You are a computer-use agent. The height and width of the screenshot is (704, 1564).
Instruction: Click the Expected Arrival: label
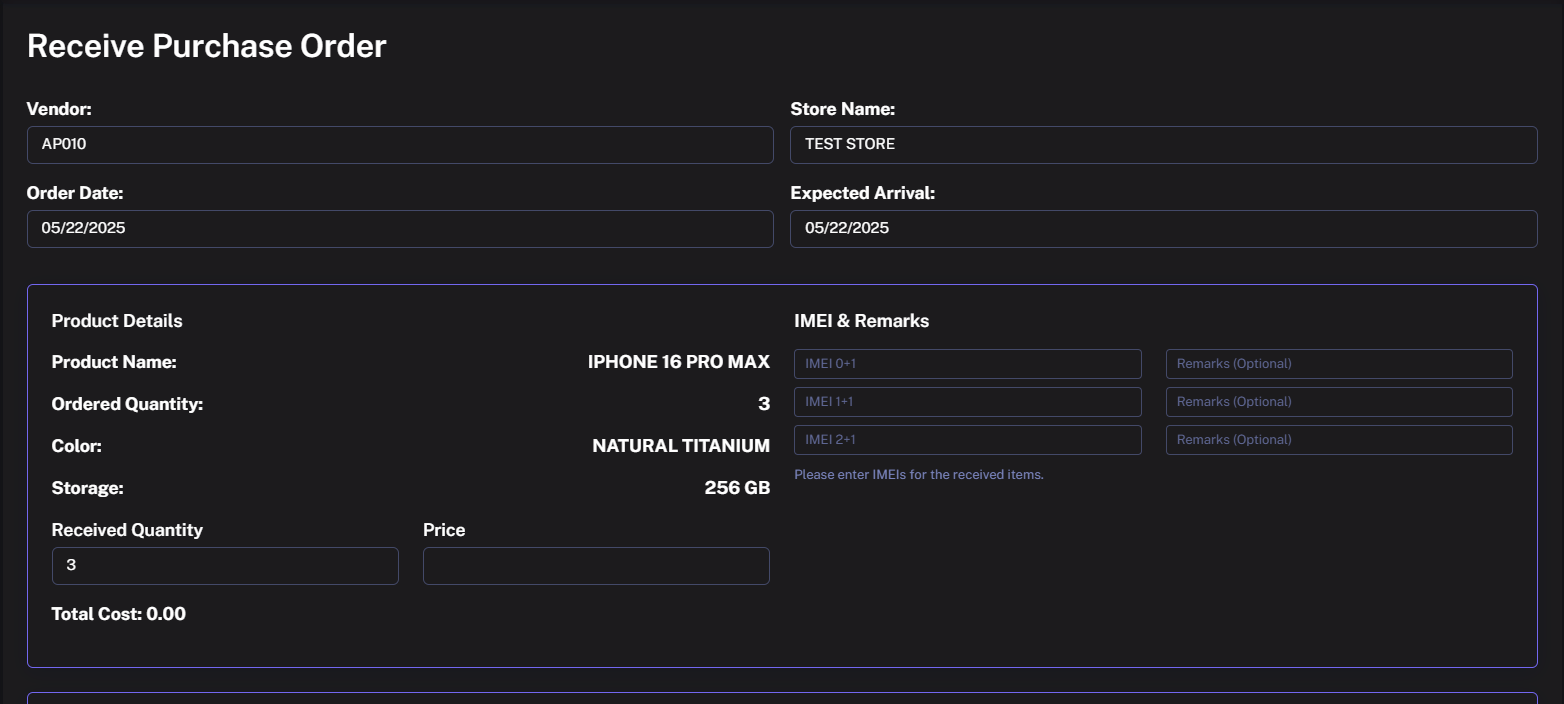[862, 193]
